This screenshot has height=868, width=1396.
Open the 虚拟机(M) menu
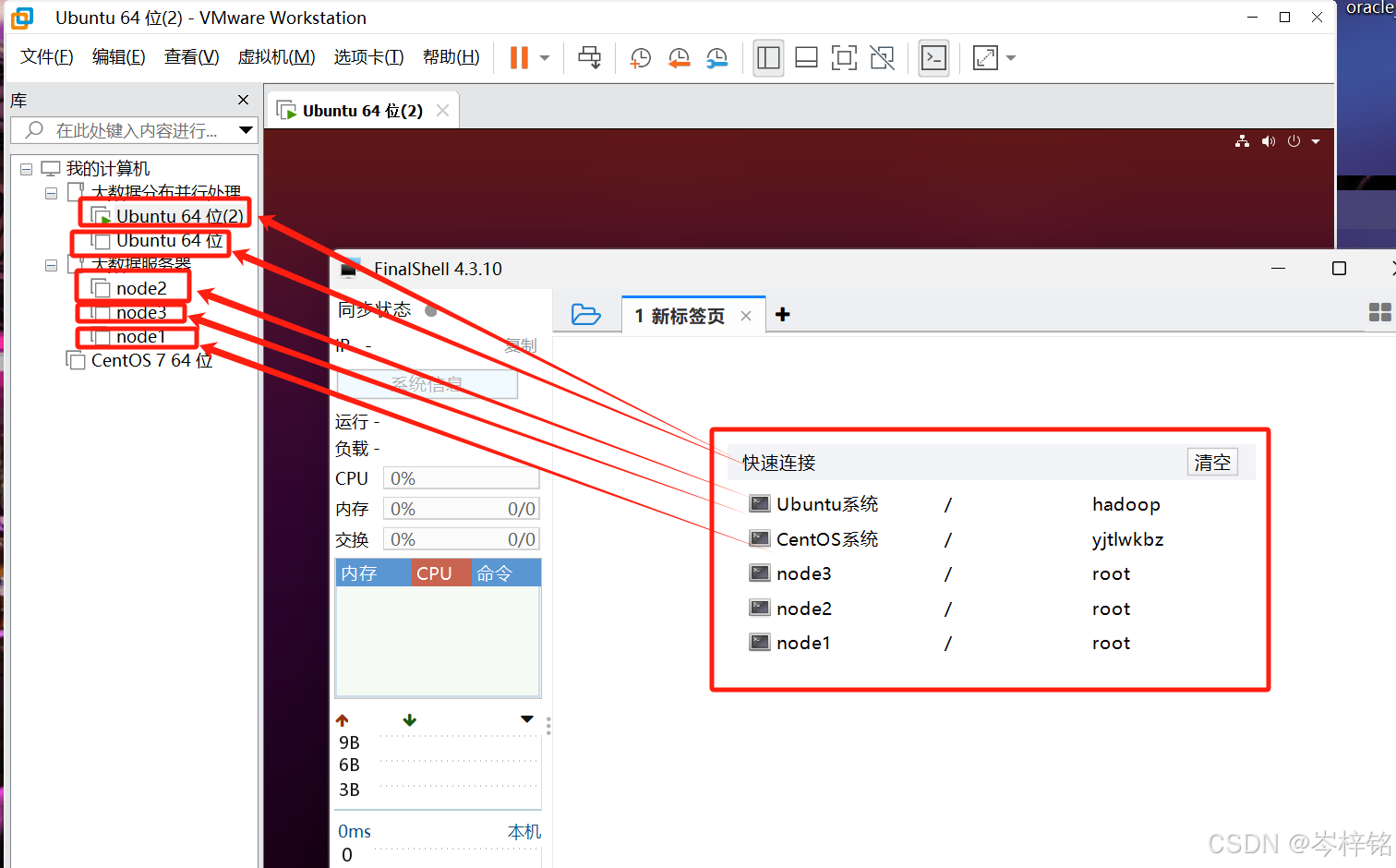277,57
